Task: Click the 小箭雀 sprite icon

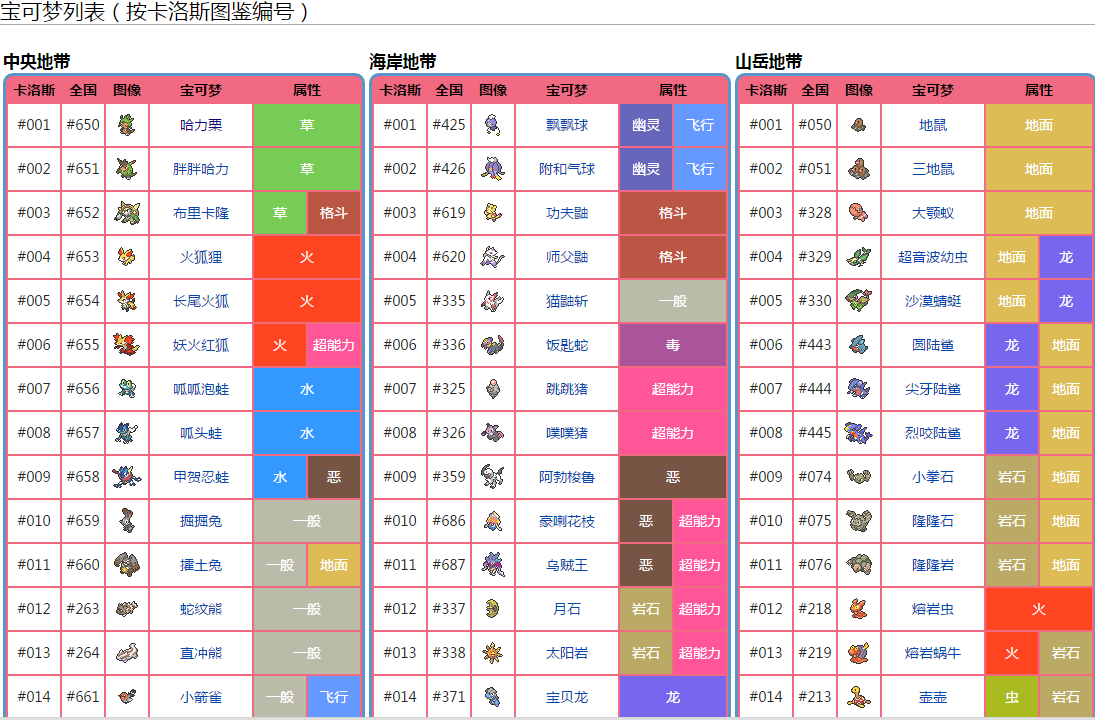Action: click(x=126, y=696)
